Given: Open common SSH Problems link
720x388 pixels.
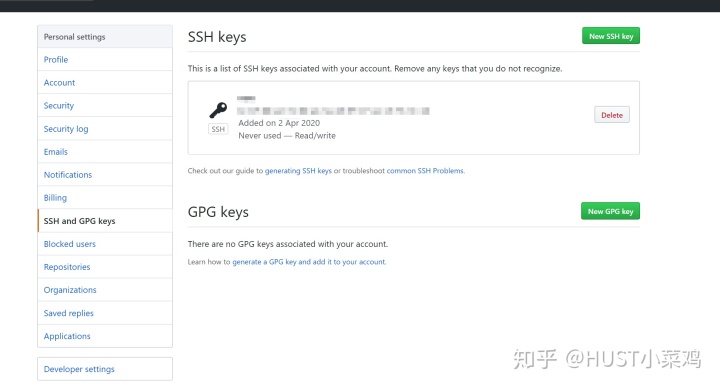Looking at the screenshot, I should point(425,171).
